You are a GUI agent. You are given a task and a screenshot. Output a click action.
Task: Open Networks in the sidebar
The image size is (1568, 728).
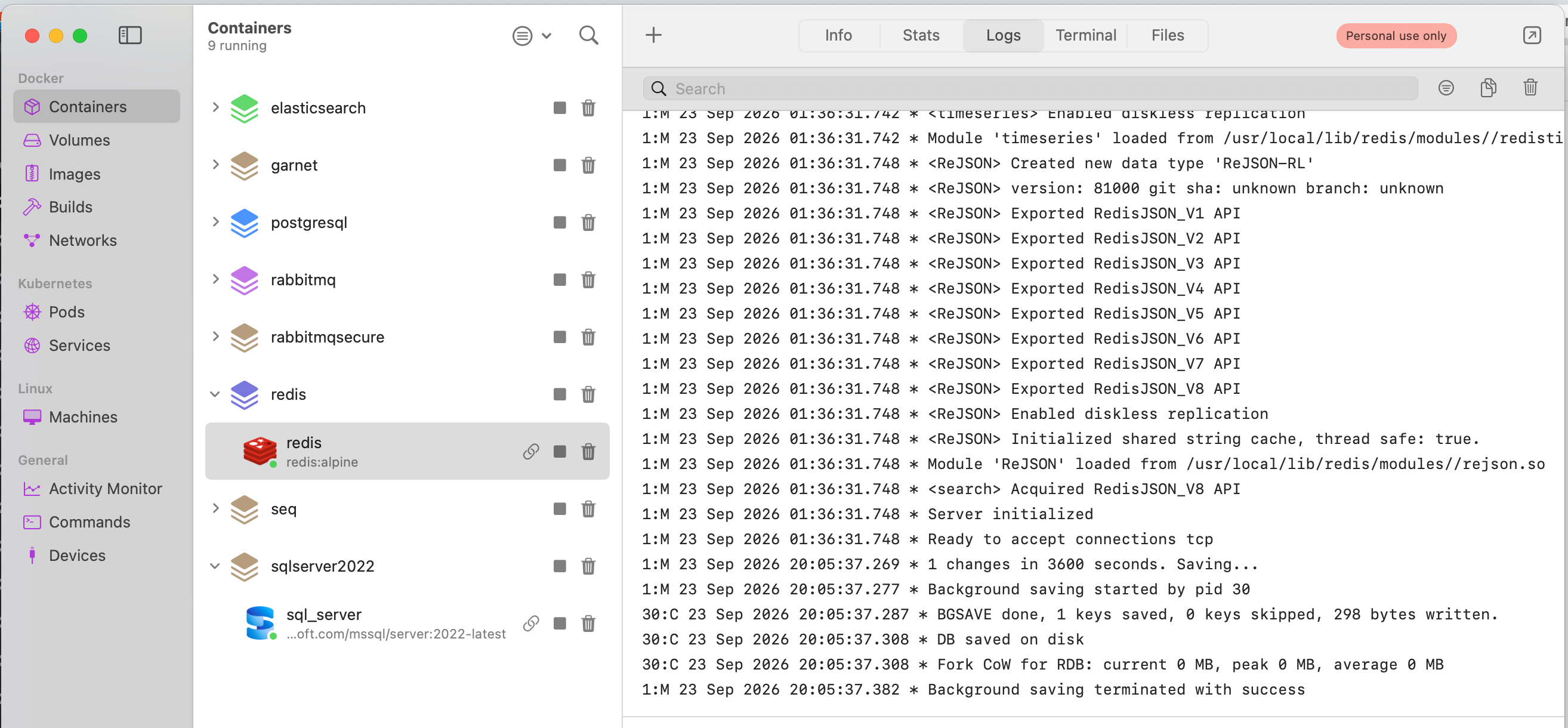tap(97, 240)
